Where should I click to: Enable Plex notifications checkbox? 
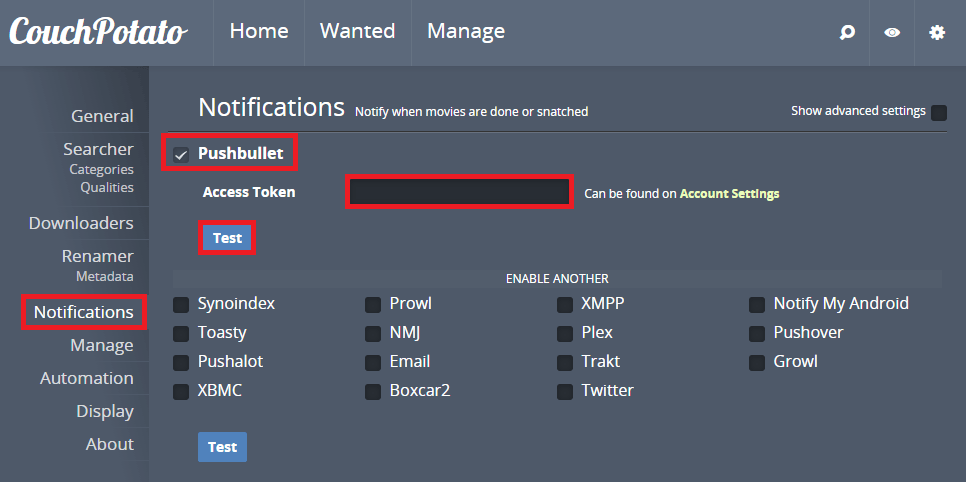coord(565,333)
